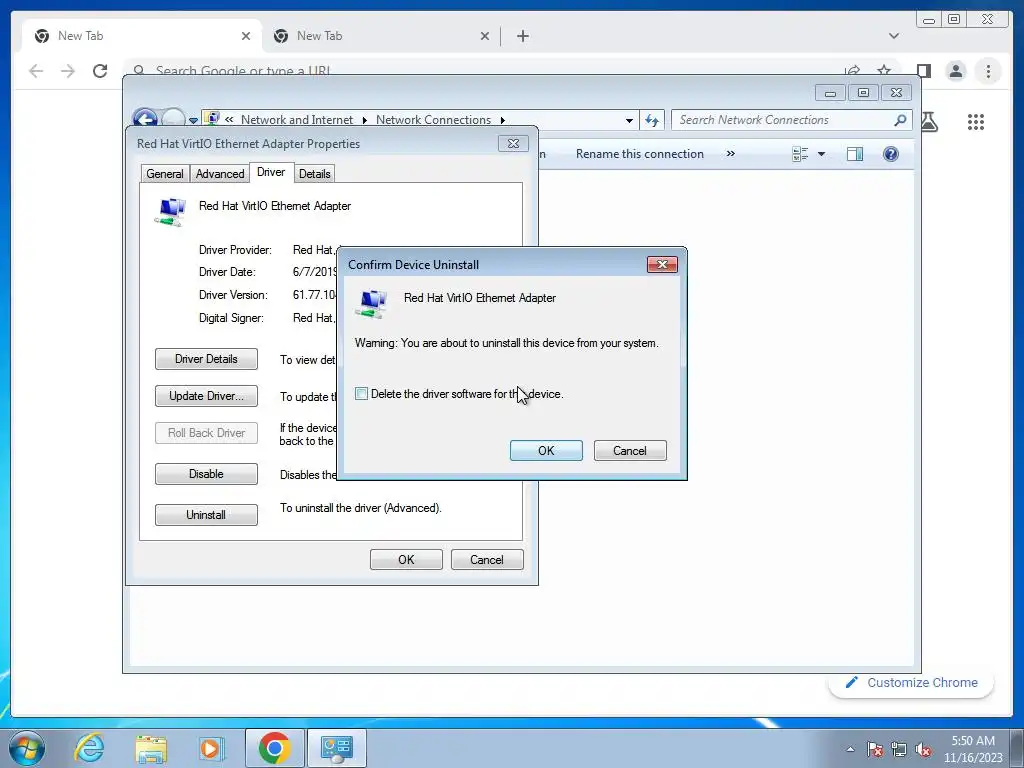Open a new Chrome tab with plus
The image size is (1024, 768).
[x=522, y=36]
